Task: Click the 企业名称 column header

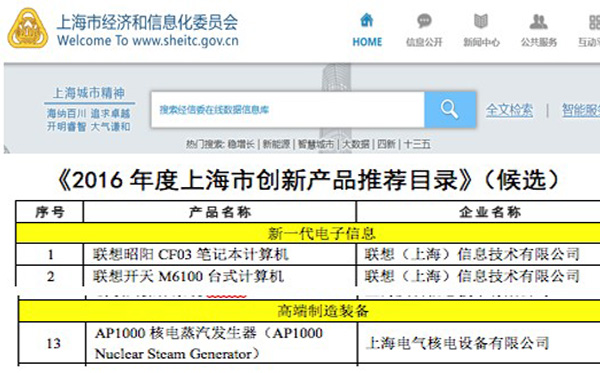Action: tap(478, 212)
